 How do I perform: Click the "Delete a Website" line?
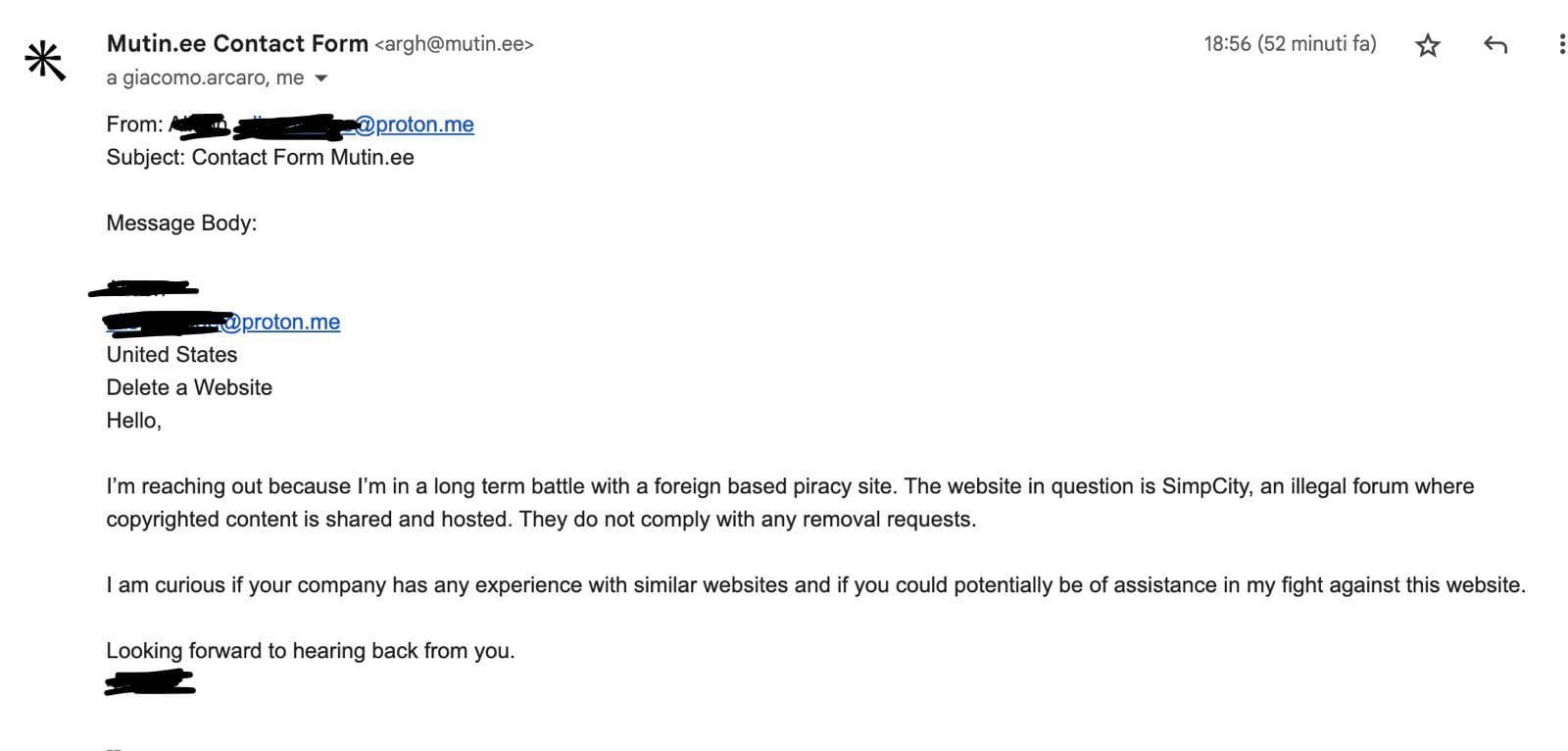(189, 387)
